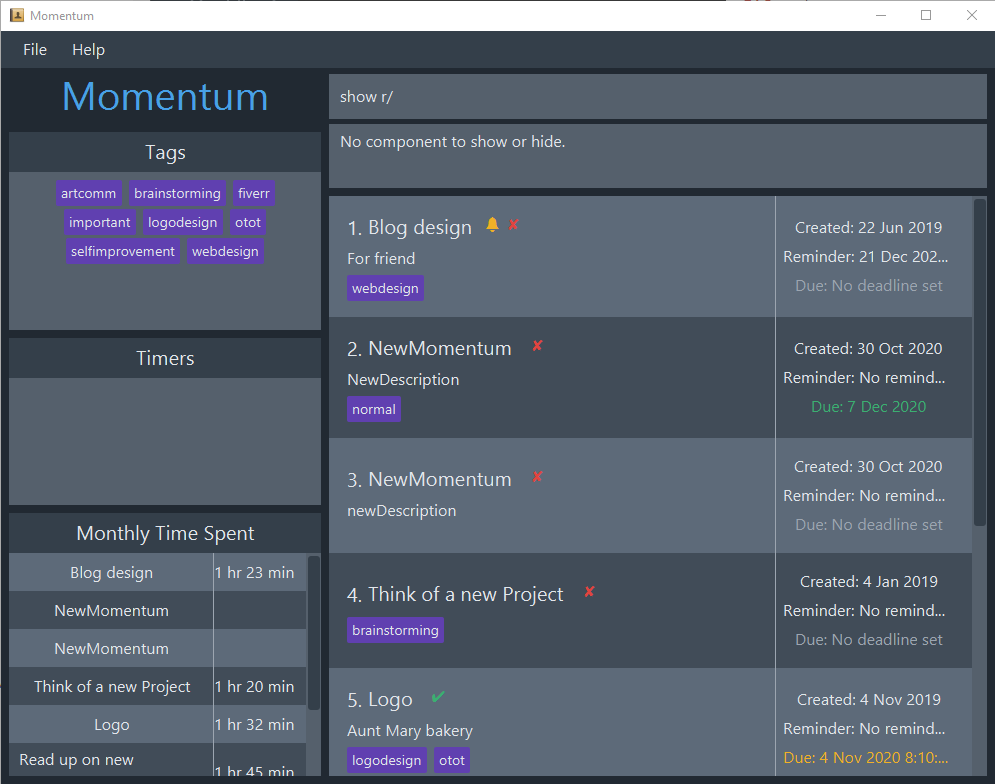The height and width of the screenshot is (784, 995).
Task: Open the File menu
Action: tap(35, 50)
